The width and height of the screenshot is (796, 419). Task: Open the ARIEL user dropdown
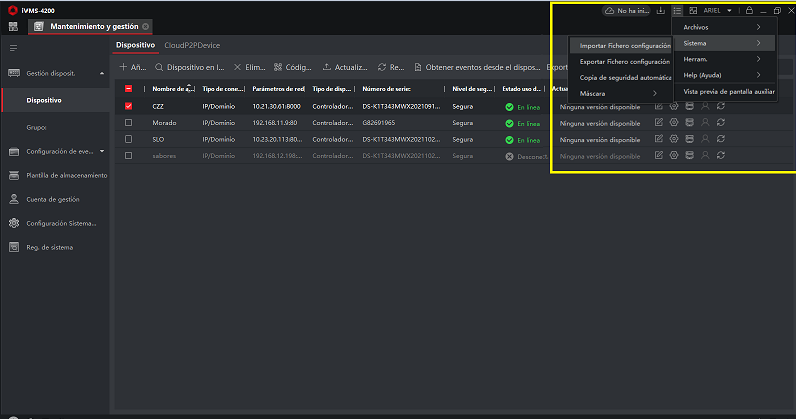click(x=717, y=10)
